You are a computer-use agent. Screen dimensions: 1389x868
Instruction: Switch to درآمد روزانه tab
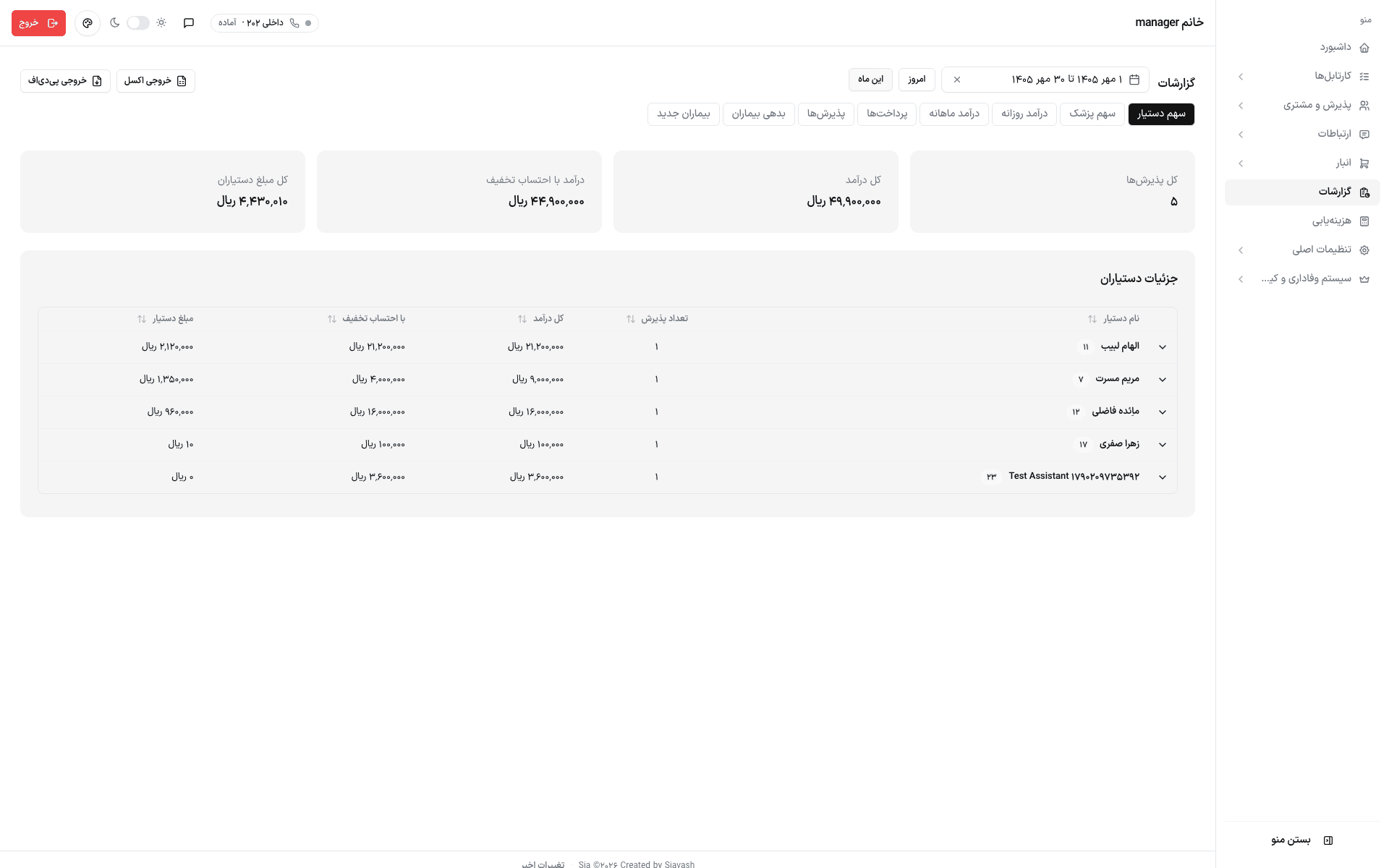[x=1024, y=114]
